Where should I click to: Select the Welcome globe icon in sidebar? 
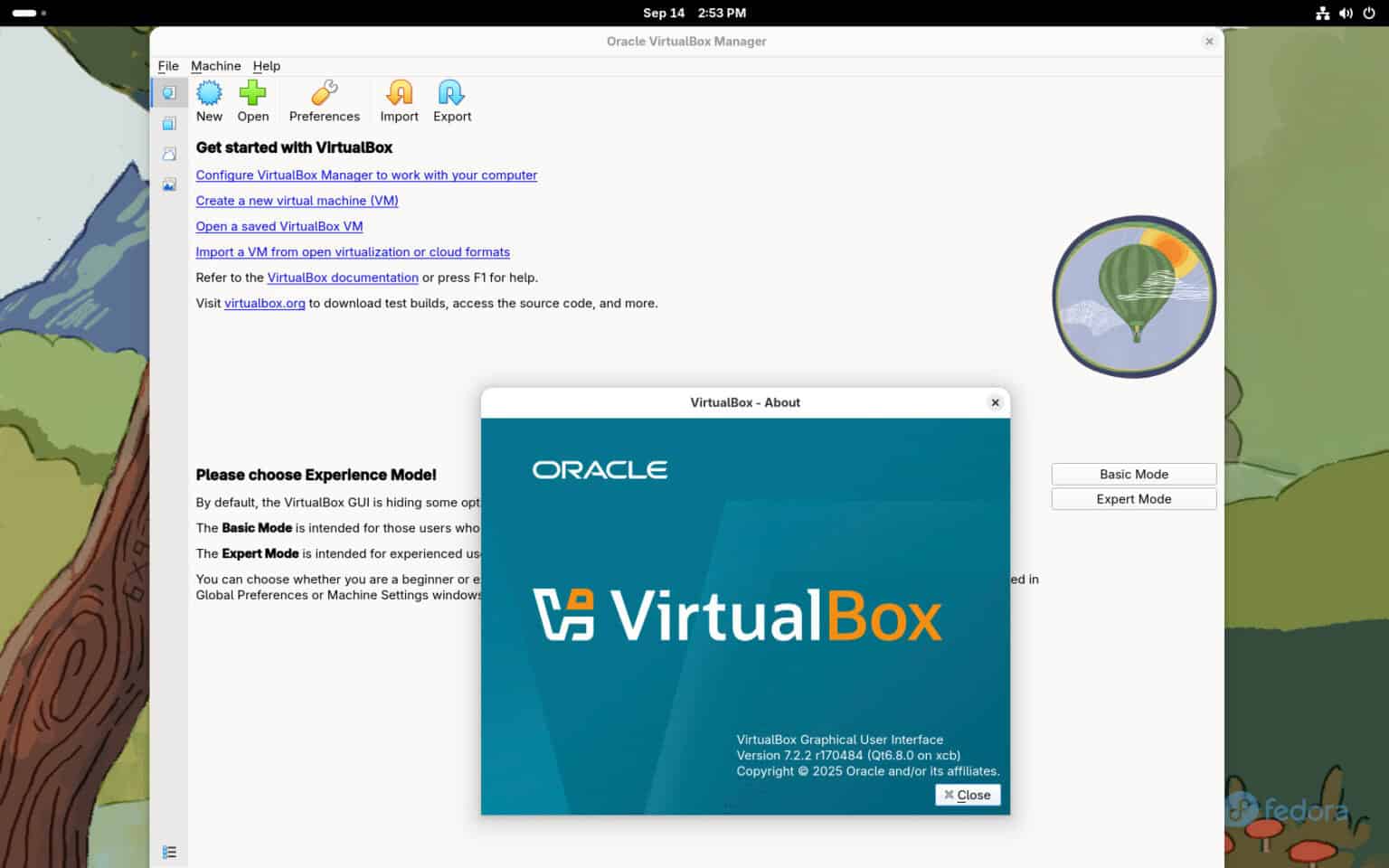169,91
